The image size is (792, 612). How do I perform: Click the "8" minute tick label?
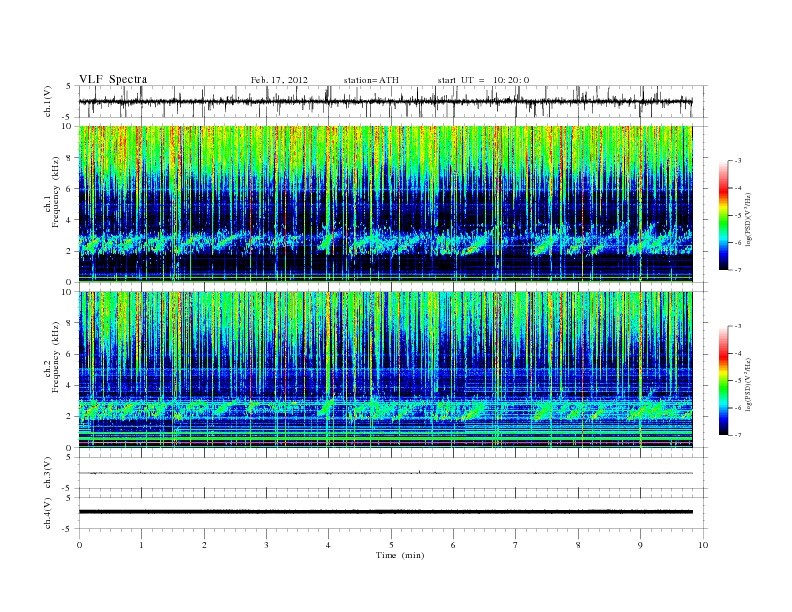point(578,545)
